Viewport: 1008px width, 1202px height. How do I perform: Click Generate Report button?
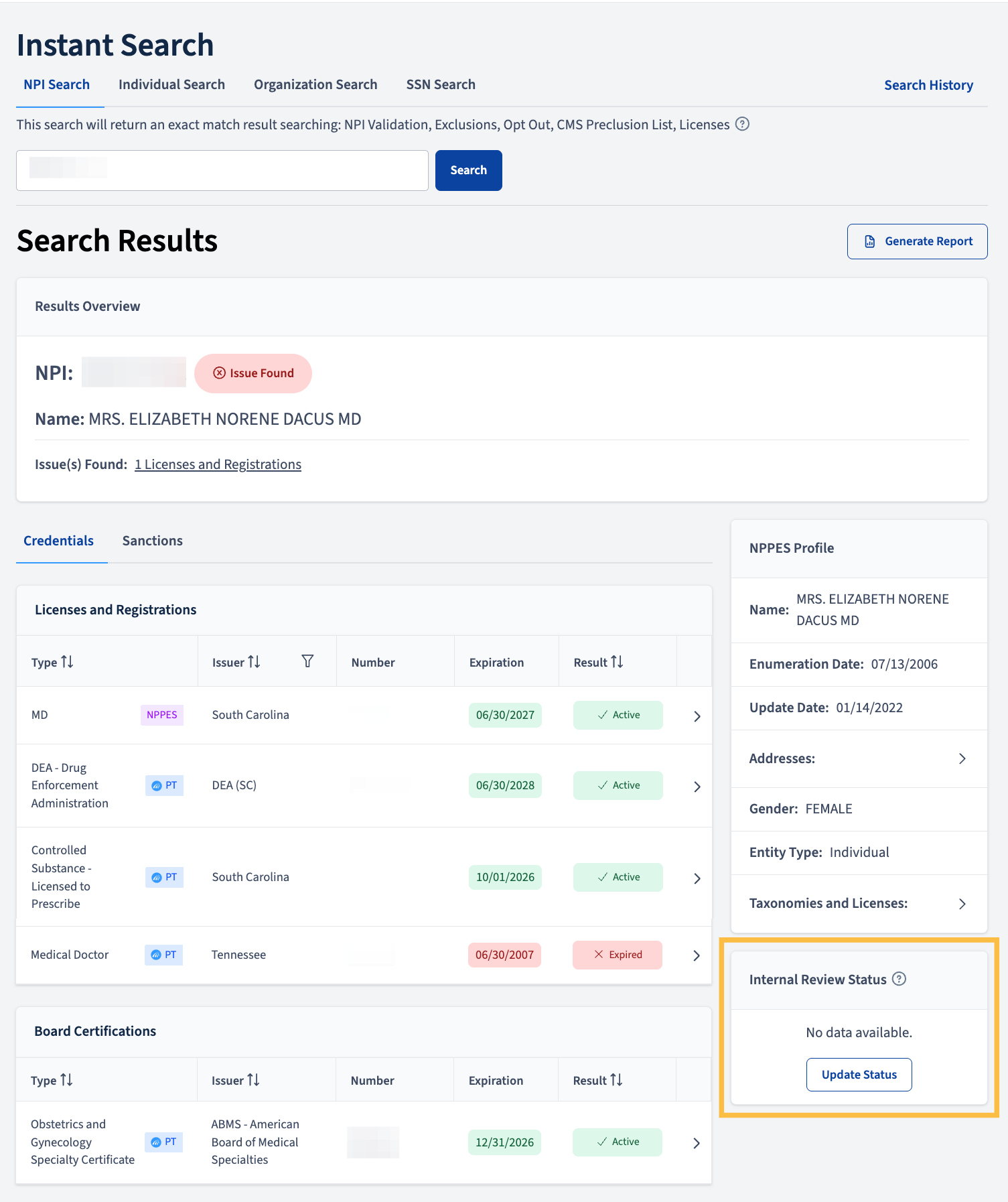pyautogui.click(x=917, y=241)
